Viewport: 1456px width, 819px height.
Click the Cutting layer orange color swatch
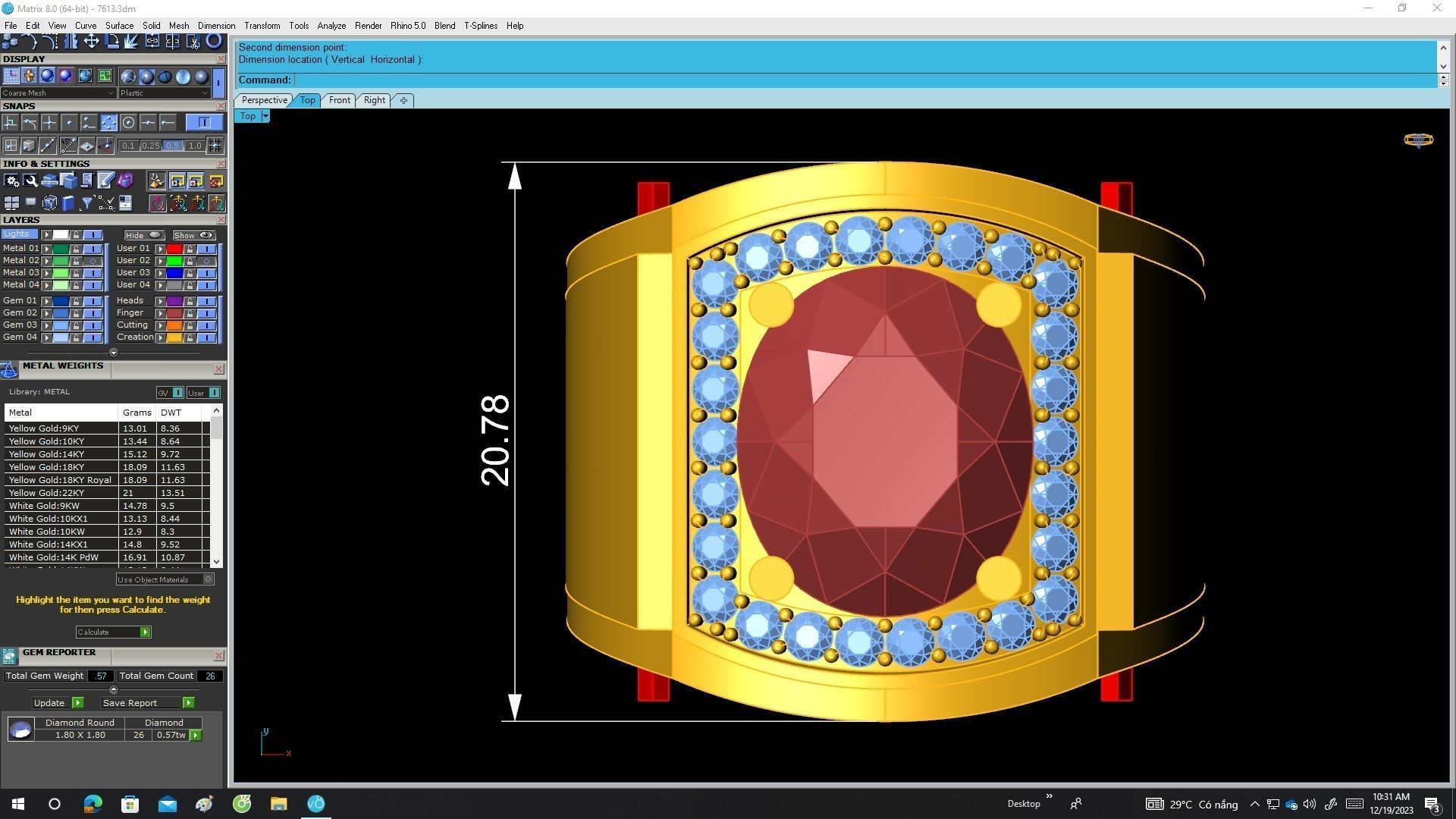[174, 325]
